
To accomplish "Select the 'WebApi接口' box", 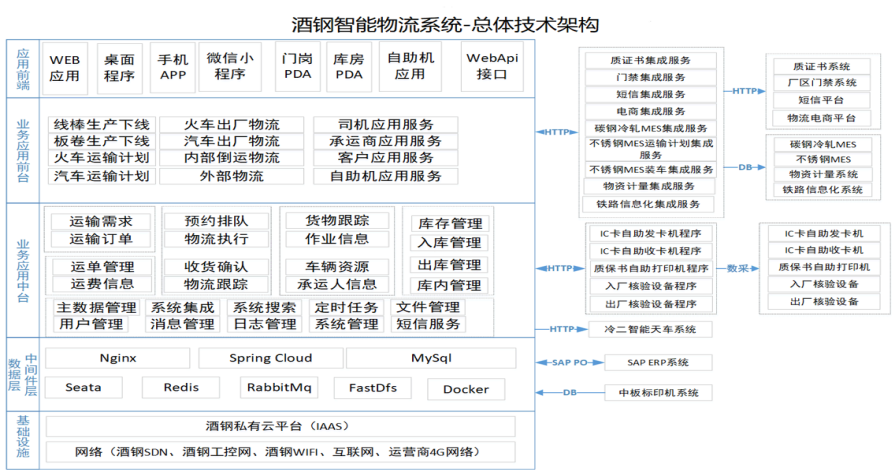I will coord(492,66).
